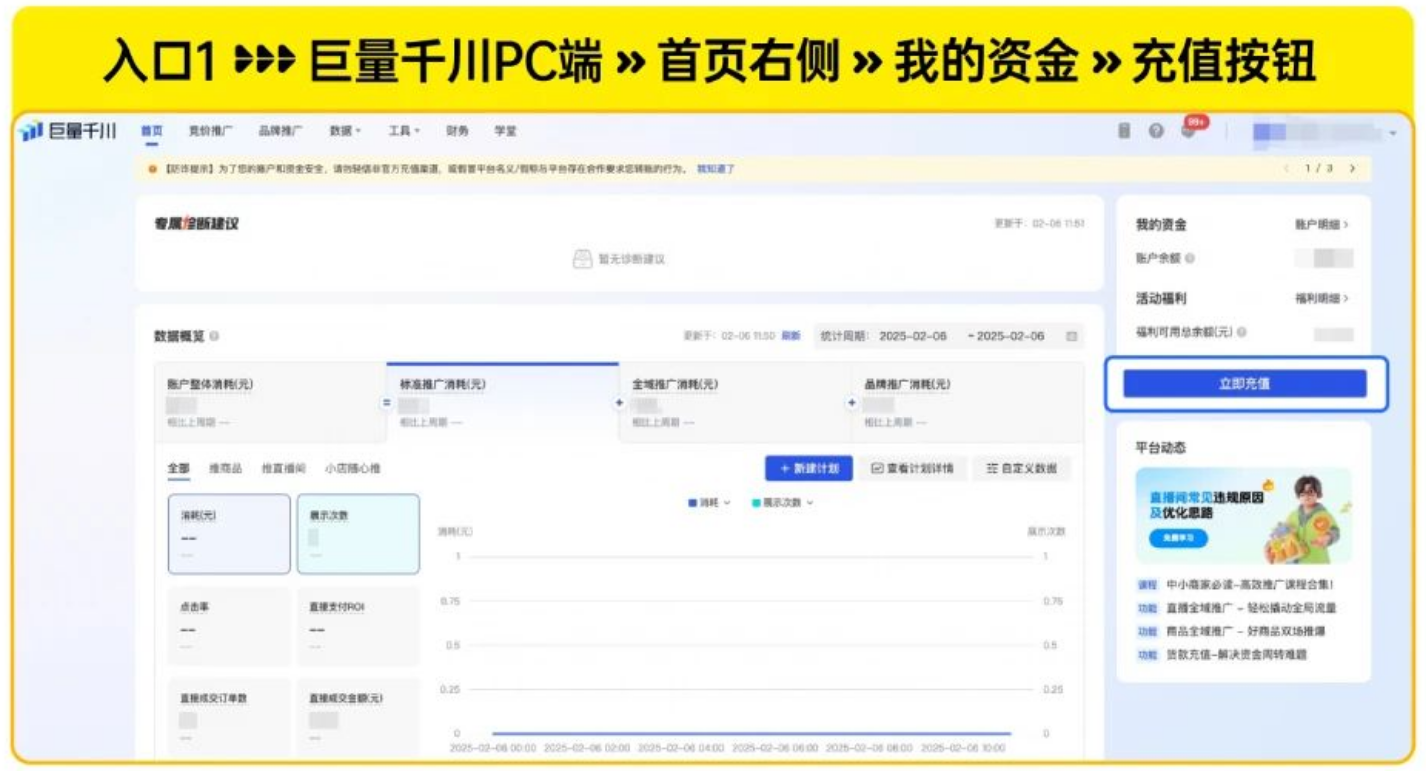Select the 推直播间 filter tab

click(x=284, y=469)
